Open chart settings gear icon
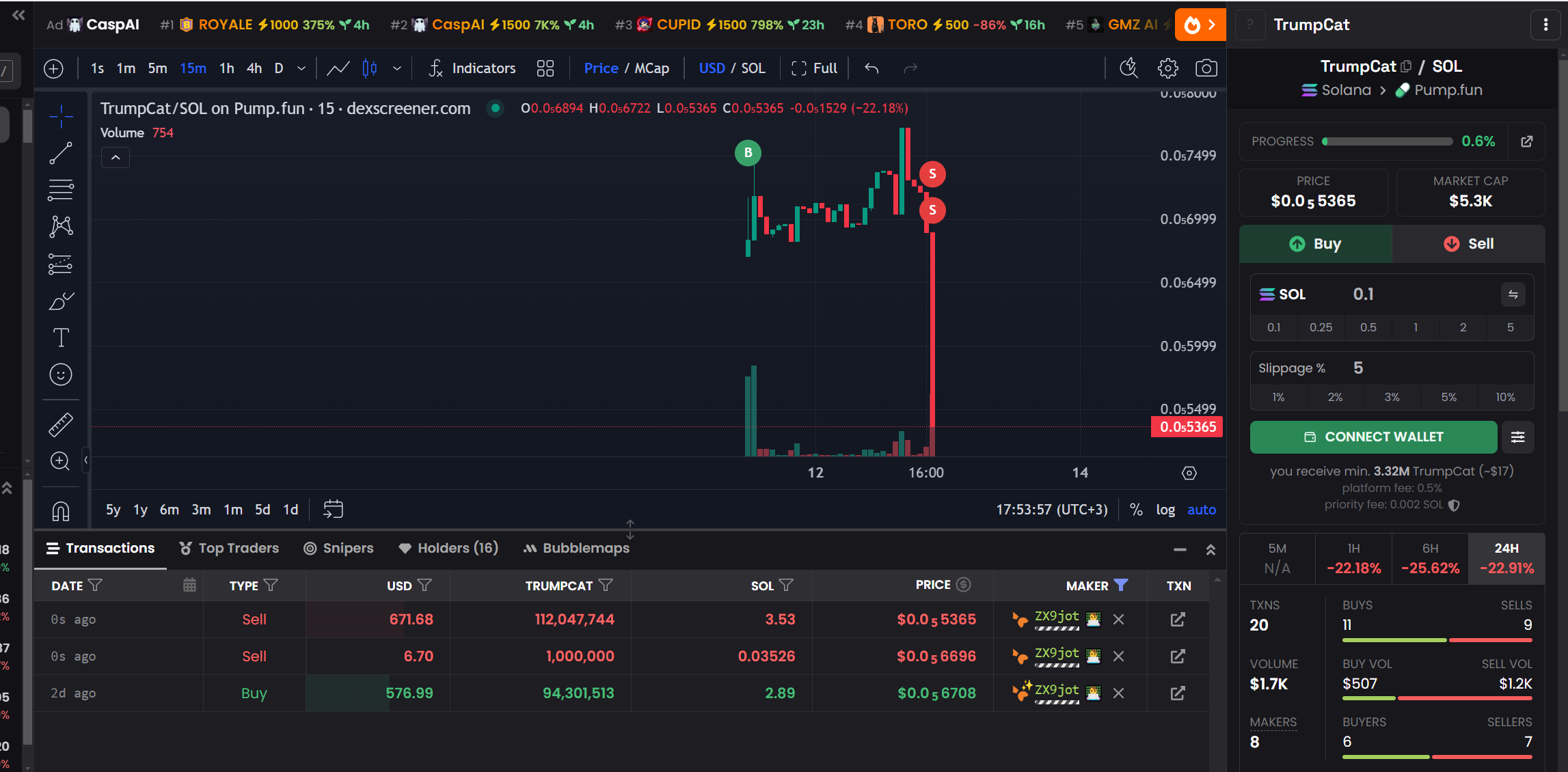Viewport: 1568px width, 772px height. 1167,68
